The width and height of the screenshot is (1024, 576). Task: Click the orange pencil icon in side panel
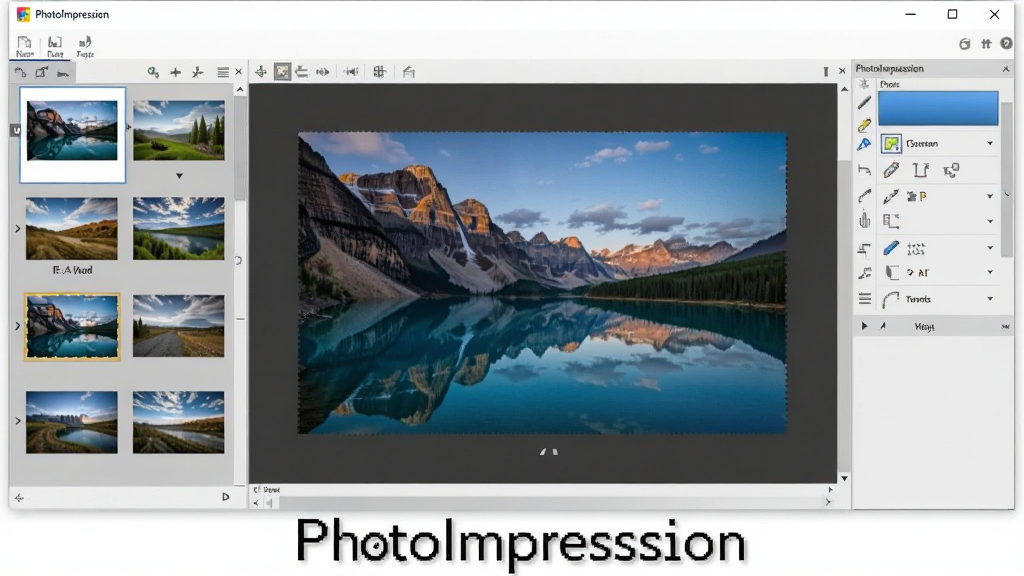coord(891,170)
